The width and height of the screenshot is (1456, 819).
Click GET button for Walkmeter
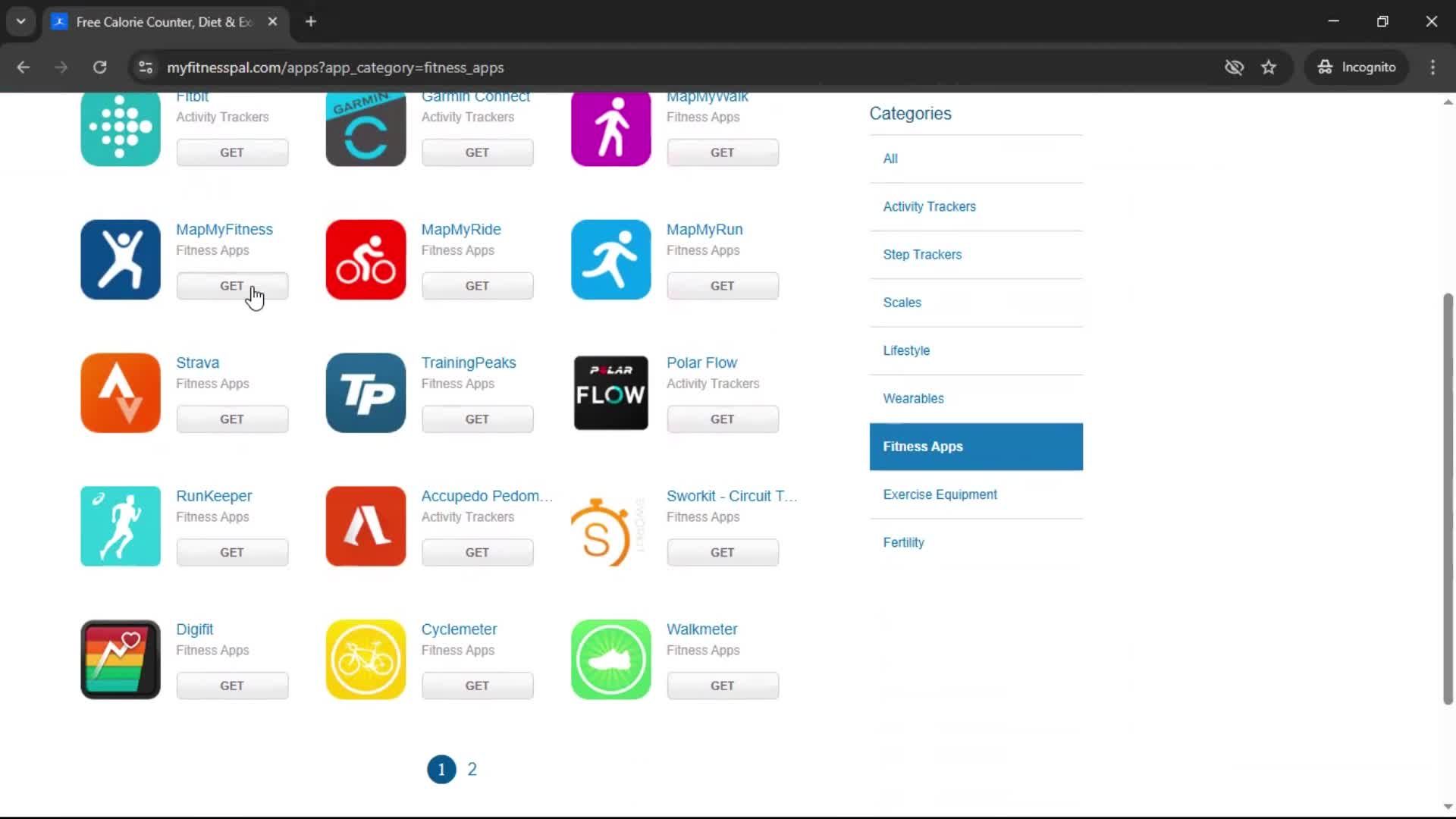723,686
